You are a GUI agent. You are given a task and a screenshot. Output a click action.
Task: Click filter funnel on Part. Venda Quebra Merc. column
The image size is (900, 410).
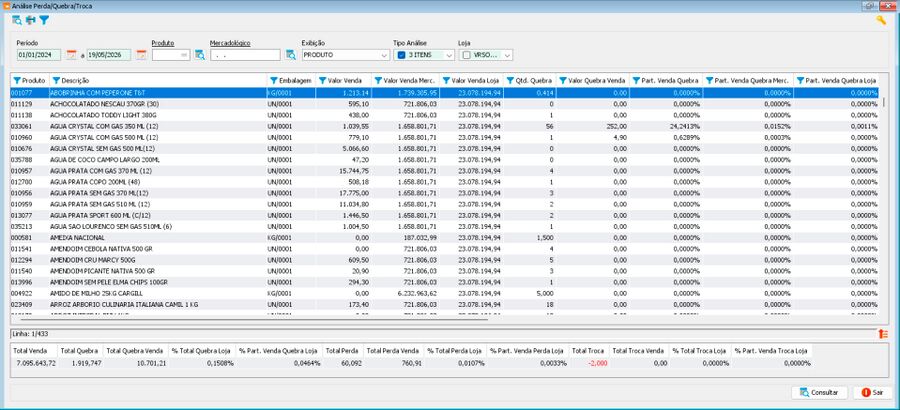click(709, 81)
